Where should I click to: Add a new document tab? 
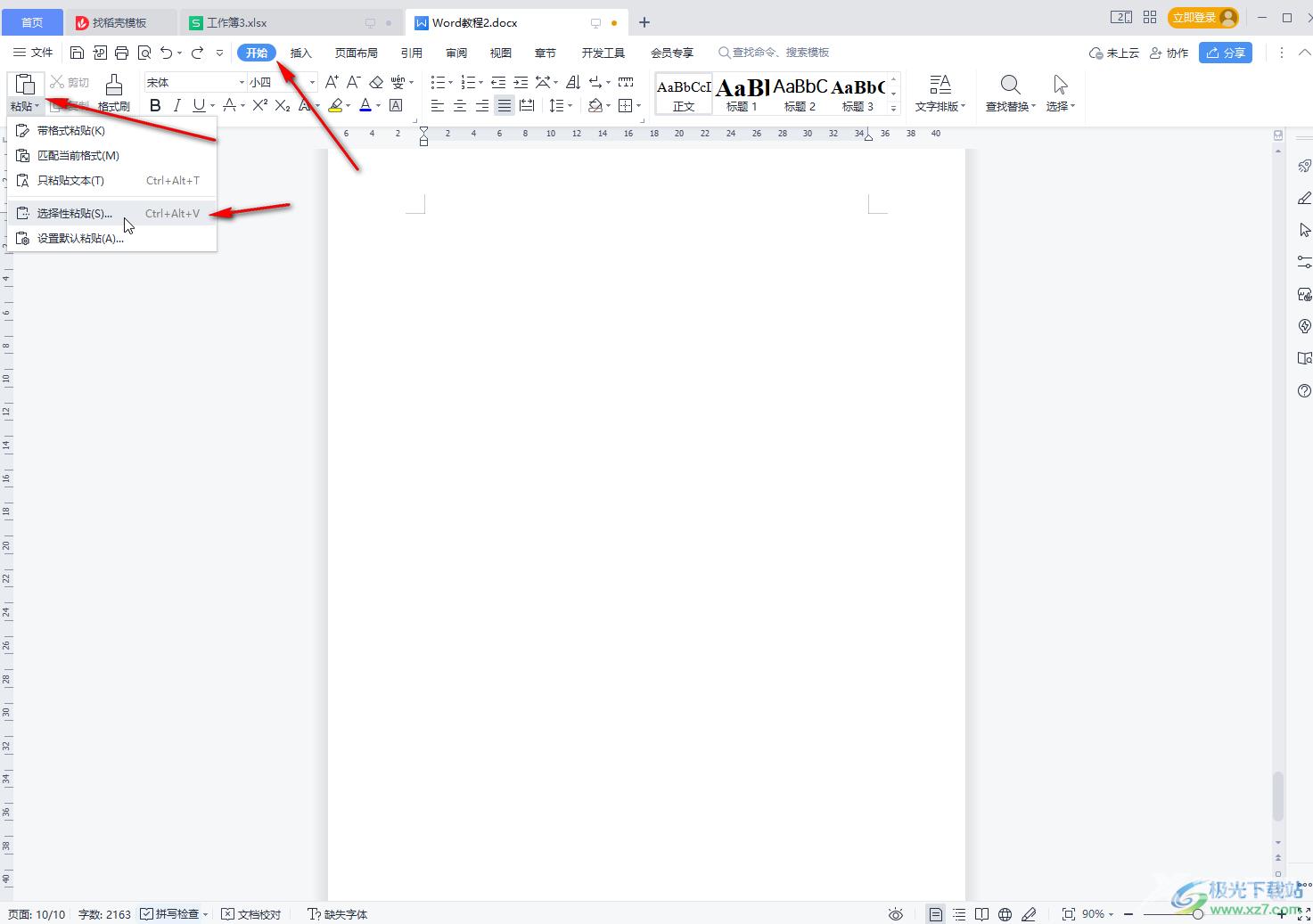pyautogui.click(x=644, y=22)
